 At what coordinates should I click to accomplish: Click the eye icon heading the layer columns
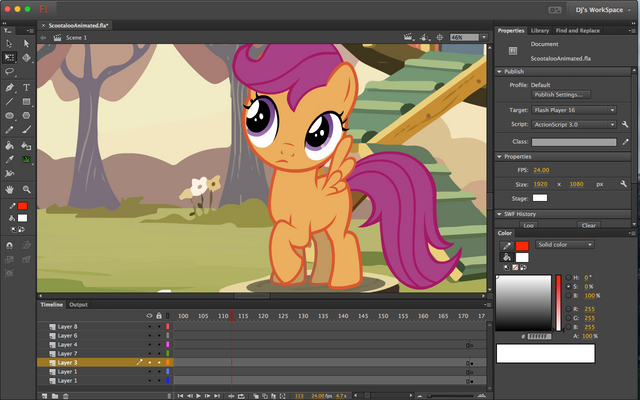point(149,316)
